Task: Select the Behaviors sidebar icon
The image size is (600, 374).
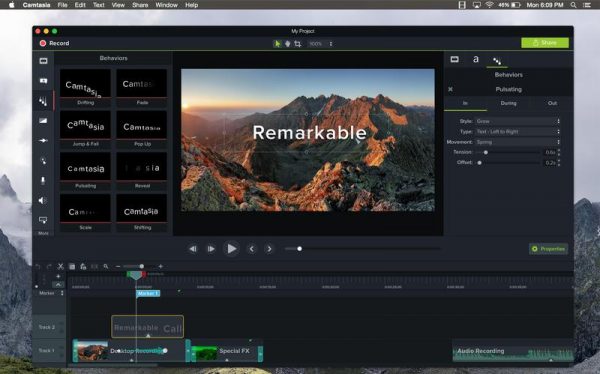Action: point(43,101)
